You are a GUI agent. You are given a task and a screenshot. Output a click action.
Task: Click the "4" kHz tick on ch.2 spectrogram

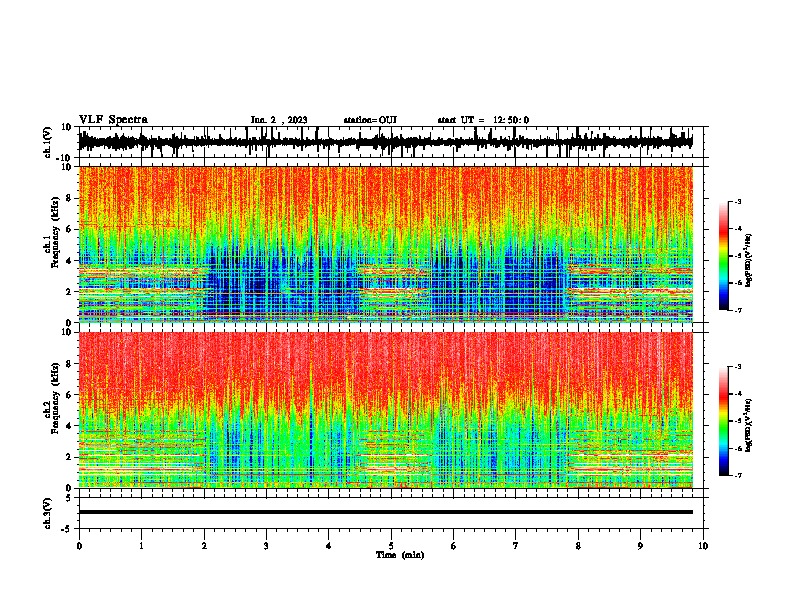[70, 426]
